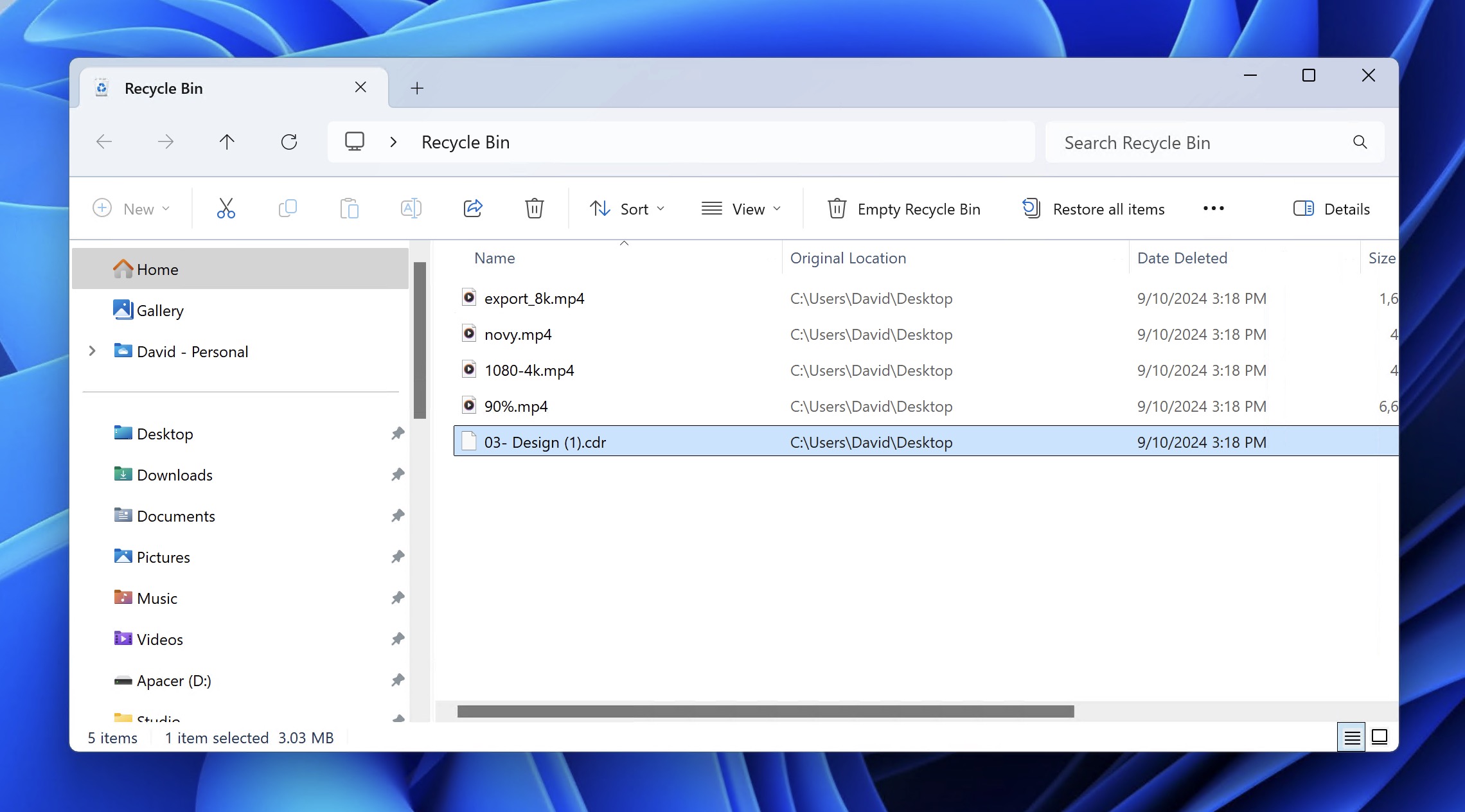Drag the horizontal scrollbar at bottom
This screenshot has height=812, width=1465.
tap(764, 711)
